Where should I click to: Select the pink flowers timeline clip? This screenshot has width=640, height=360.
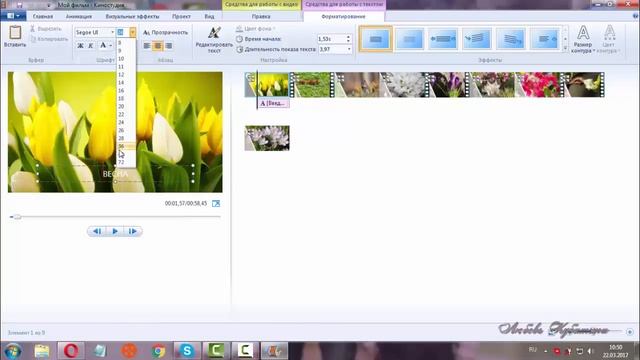pos(538,85)
